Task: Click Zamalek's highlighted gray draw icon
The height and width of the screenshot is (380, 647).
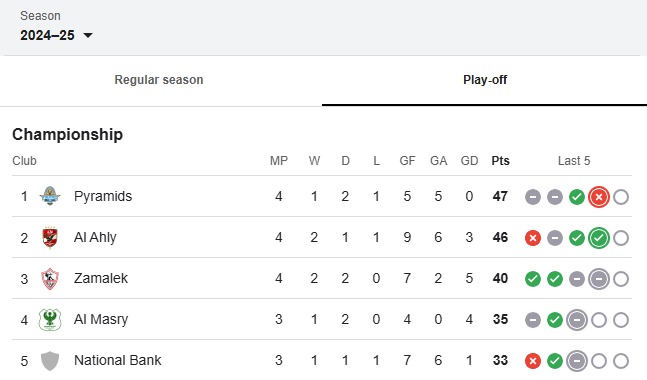Action: pos(599,279)
